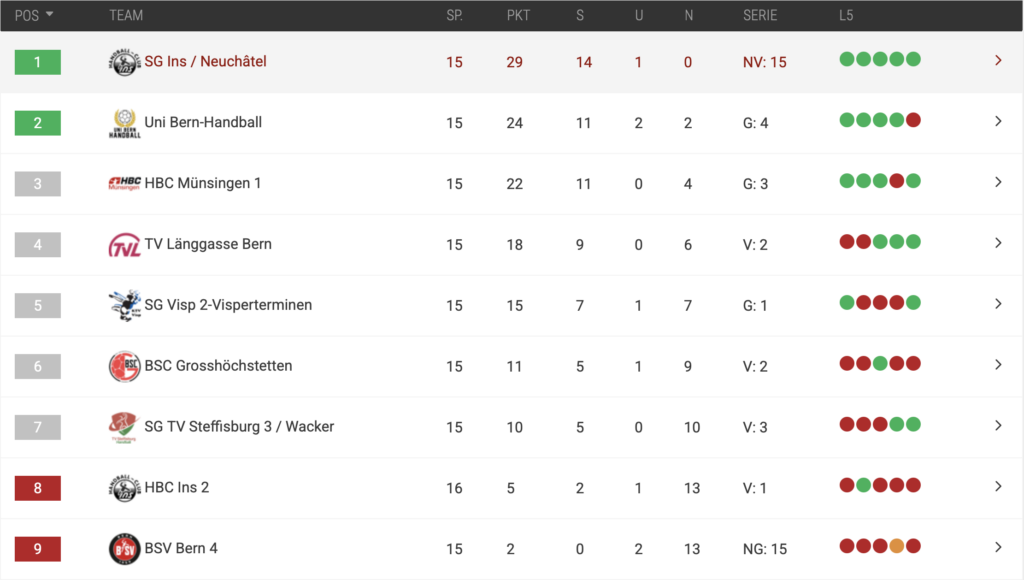This screenshot has height=580, width=1024.
Task: Sort table by POS column arrow
Action: 50,16
